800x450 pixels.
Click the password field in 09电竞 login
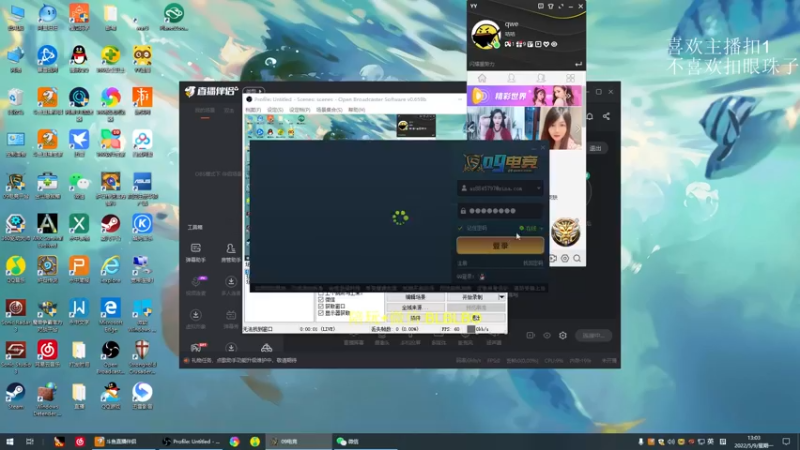(500, 211)
